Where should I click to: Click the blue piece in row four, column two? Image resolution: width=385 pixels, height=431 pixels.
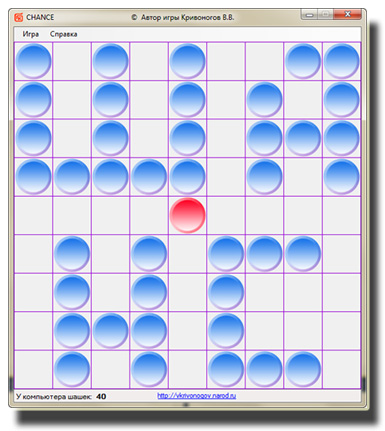click(72, 176)
